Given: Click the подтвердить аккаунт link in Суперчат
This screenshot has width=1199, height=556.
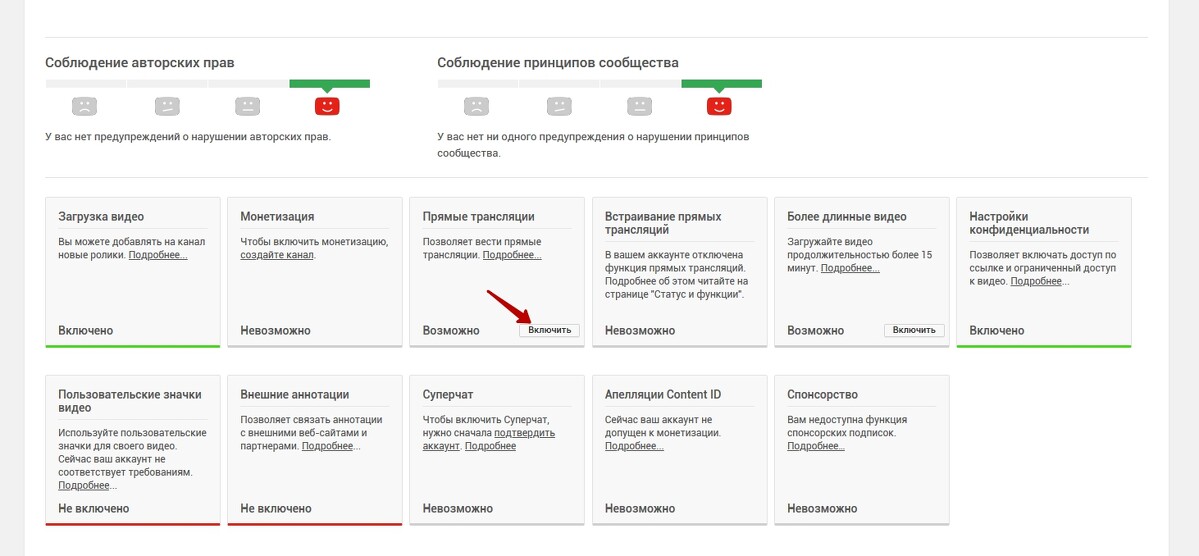Looking at the screenshot, I should tap(524, 433).
